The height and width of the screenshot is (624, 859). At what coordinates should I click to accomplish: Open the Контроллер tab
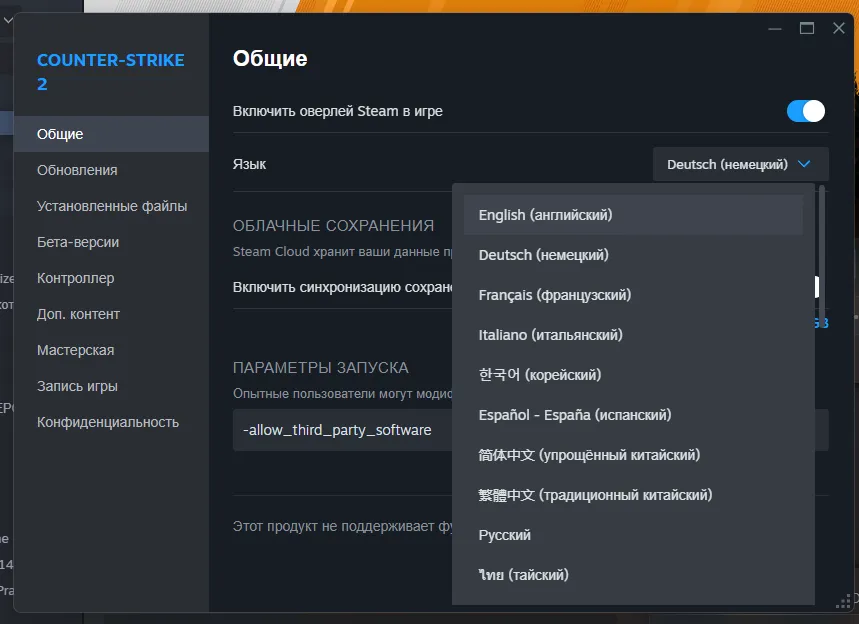coord(111,278)
